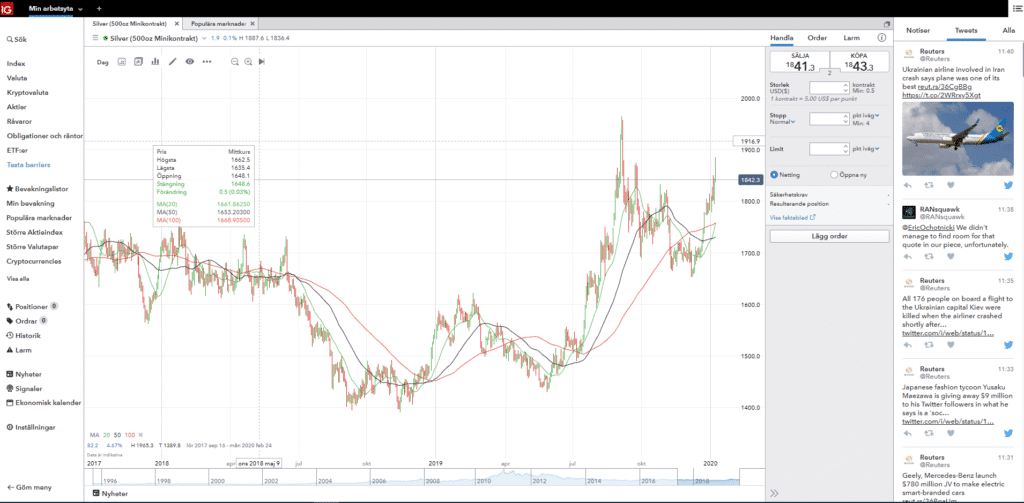The image size is (1024, 503).
Task: Open the Larm tab in order panel
Action: [x=852, y=38]
